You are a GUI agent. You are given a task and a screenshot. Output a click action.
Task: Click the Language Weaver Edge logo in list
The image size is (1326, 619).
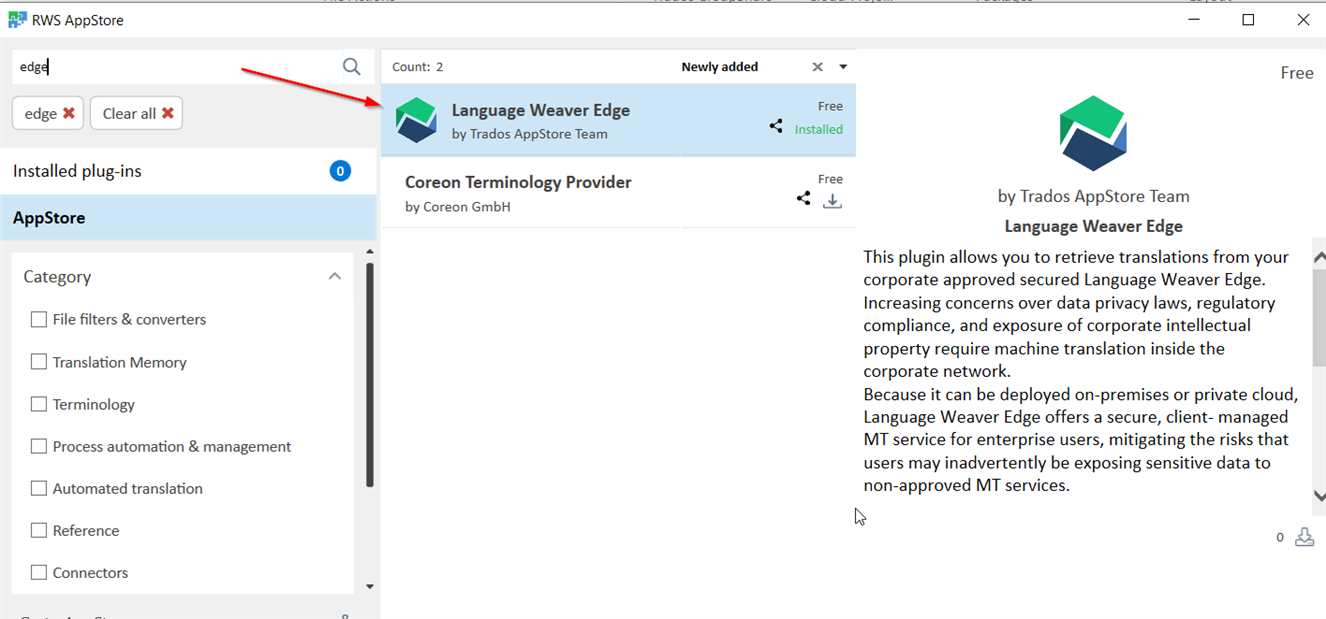tap(416, 120)
